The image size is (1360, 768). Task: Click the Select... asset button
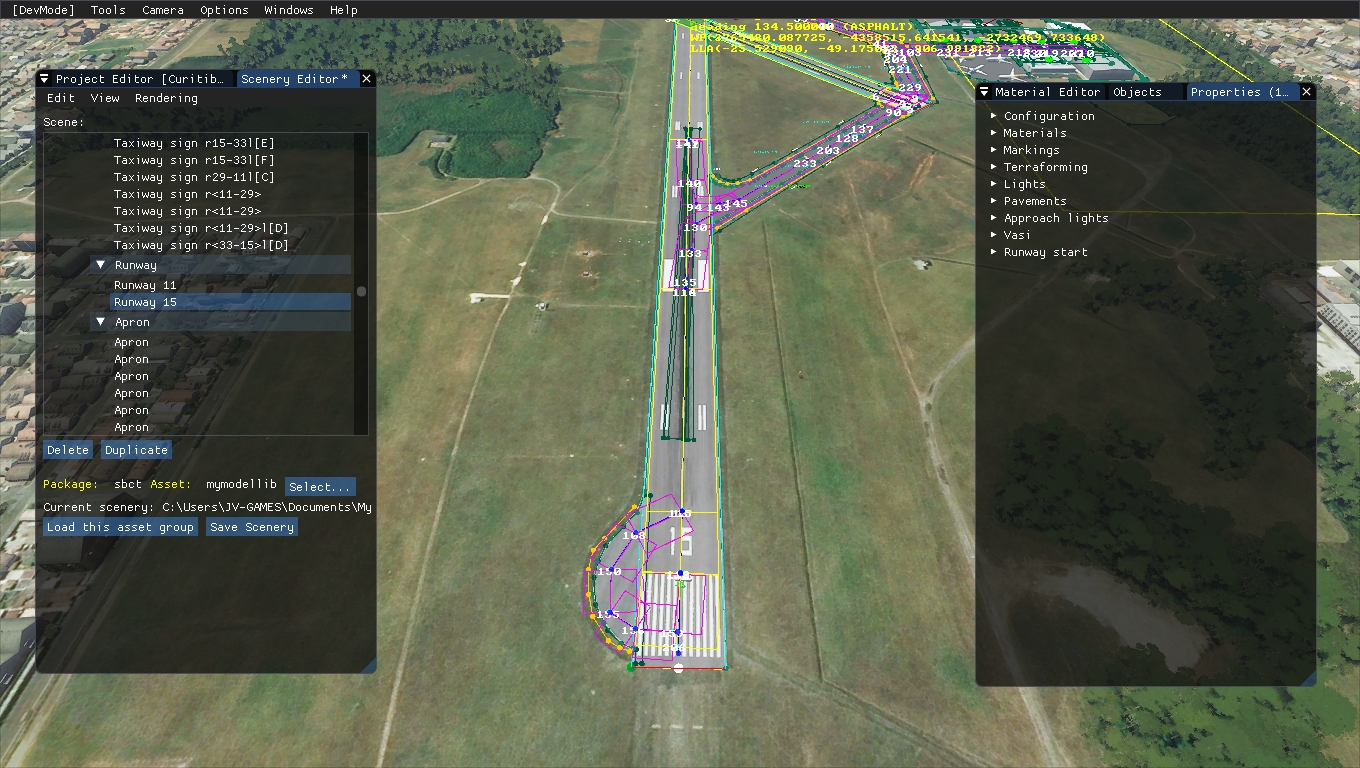pos(320,487)
